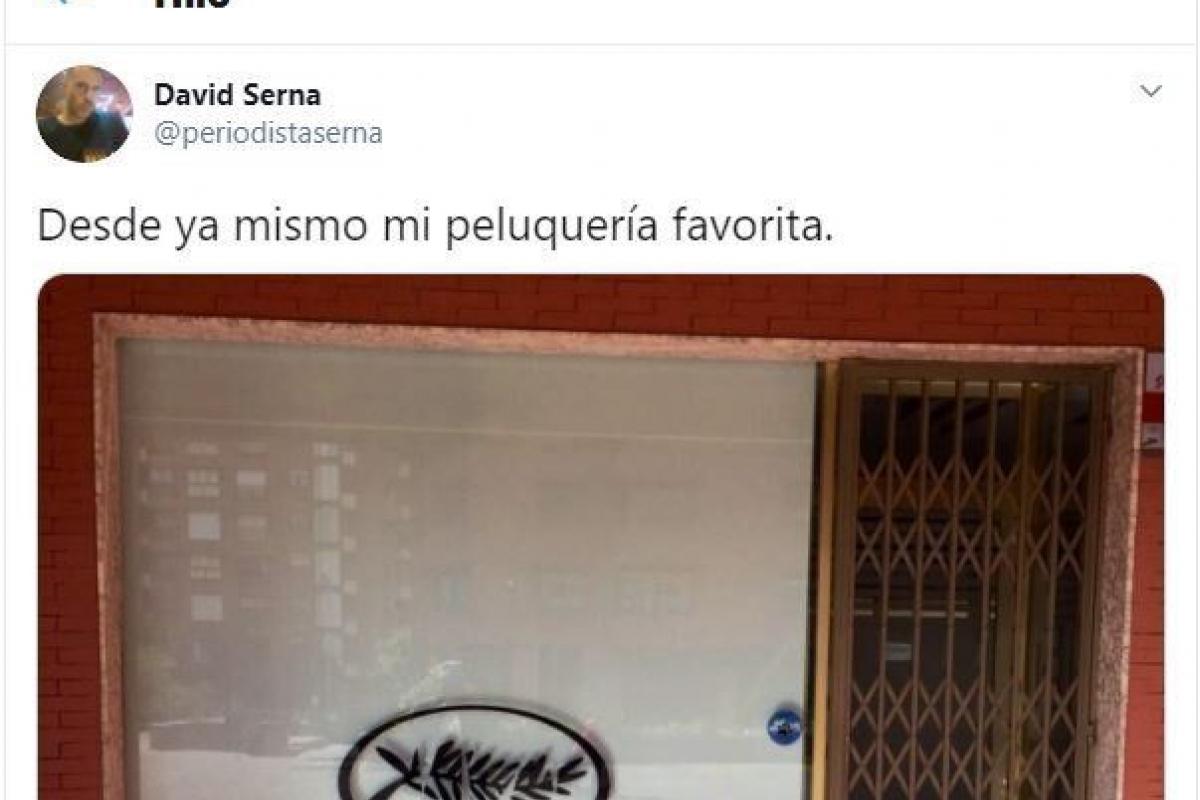The image size is (1200, 800).
Task: Click the cropped Hilo header at top
Action: (x=191, y=5)
